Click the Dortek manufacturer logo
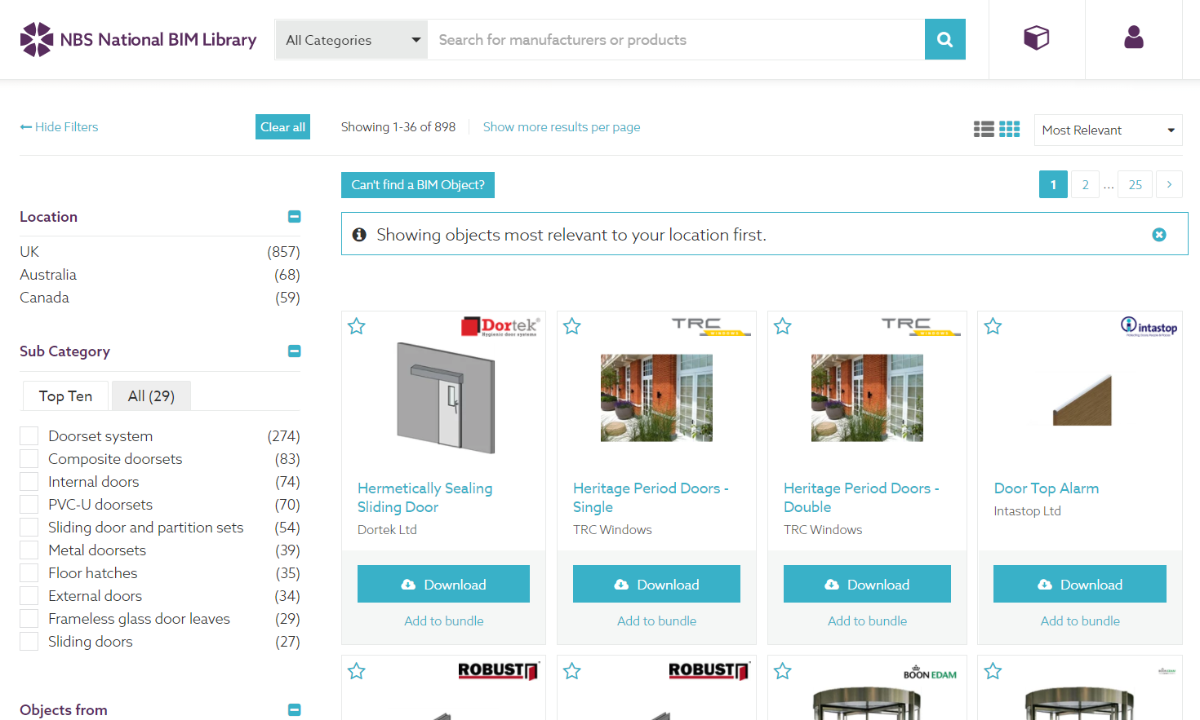1200x720 pixels. [x=500, y=326]
